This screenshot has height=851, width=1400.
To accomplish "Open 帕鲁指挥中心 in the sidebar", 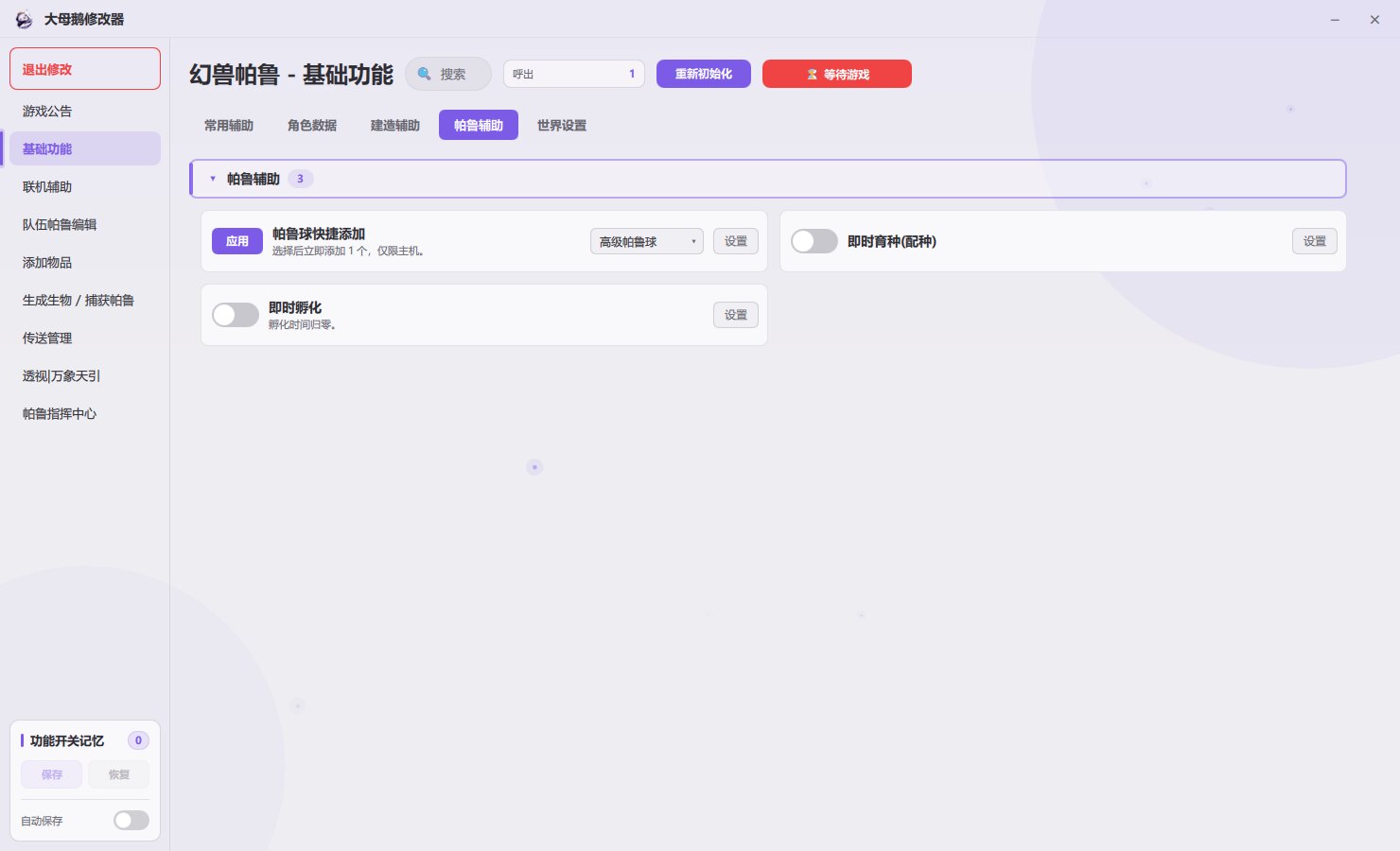I will point(85,413).
